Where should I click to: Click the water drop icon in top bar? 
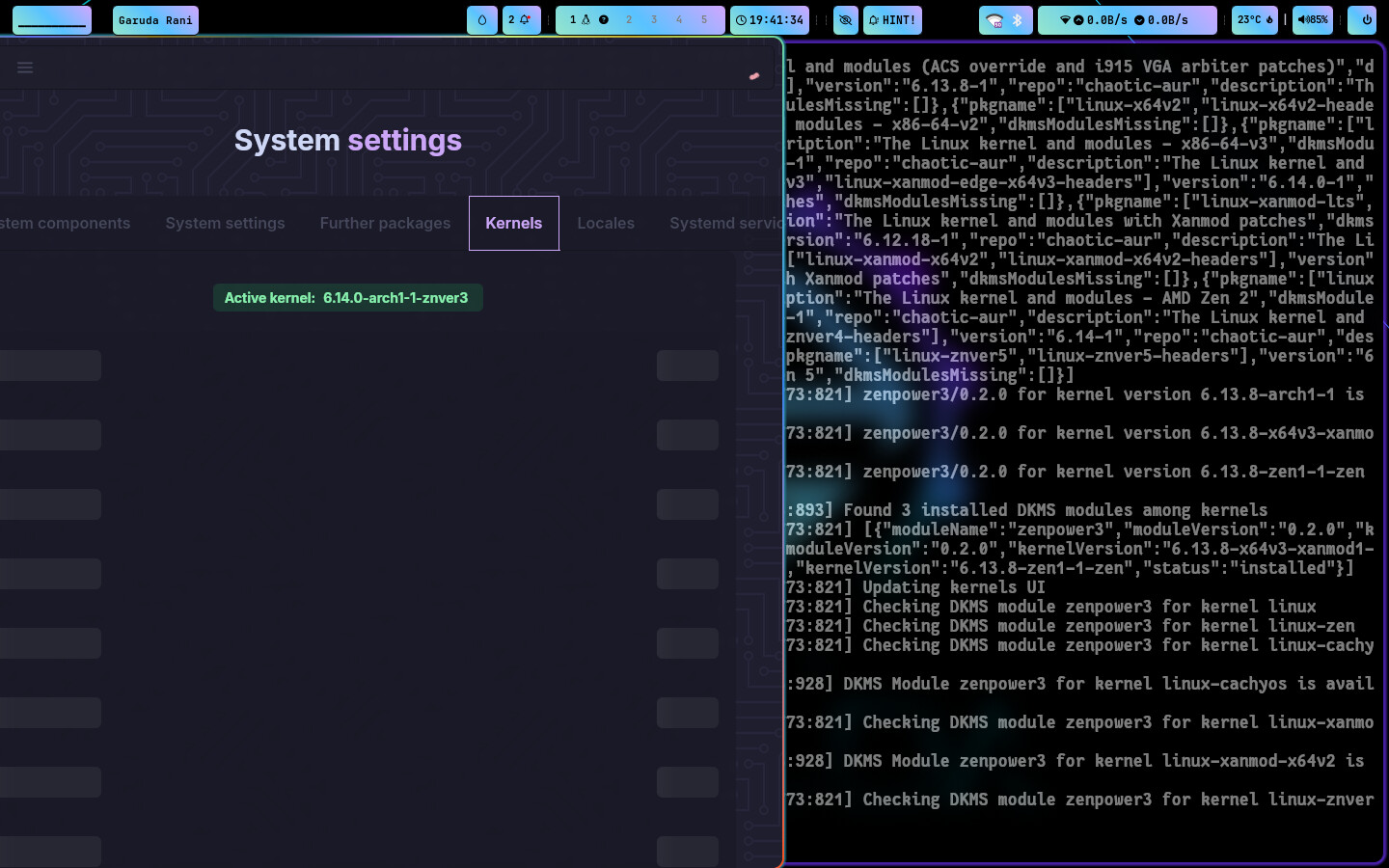[x=482, y=19]
